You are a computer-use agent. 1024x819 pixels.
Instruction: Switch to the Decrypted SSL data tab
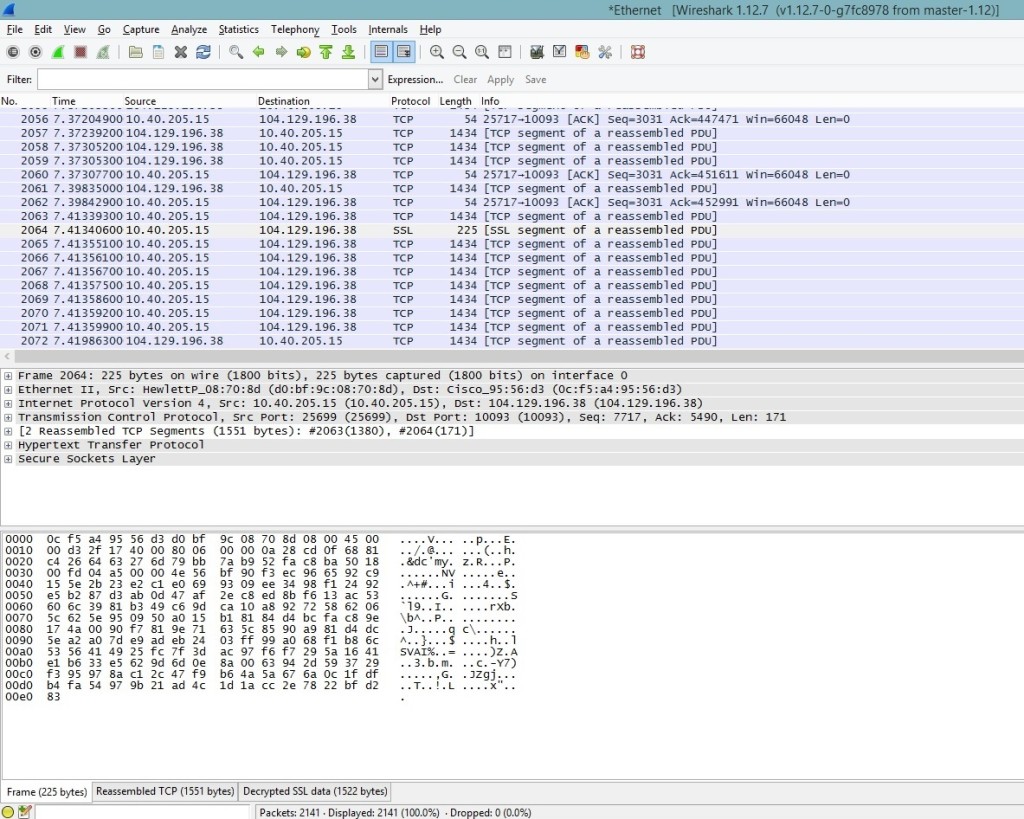pyautogui.click(x=314, y=791)
